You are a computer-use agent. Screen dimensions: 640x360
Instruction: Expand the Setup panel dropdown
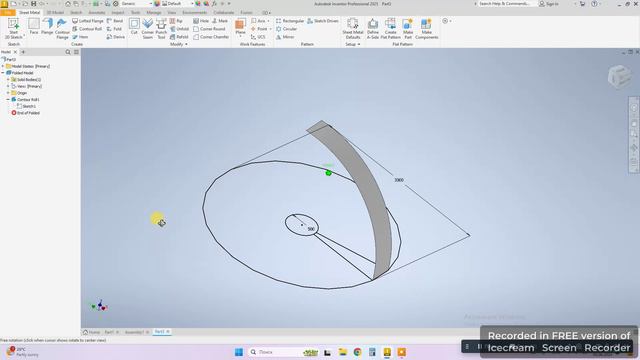click(x=353, y=44)
